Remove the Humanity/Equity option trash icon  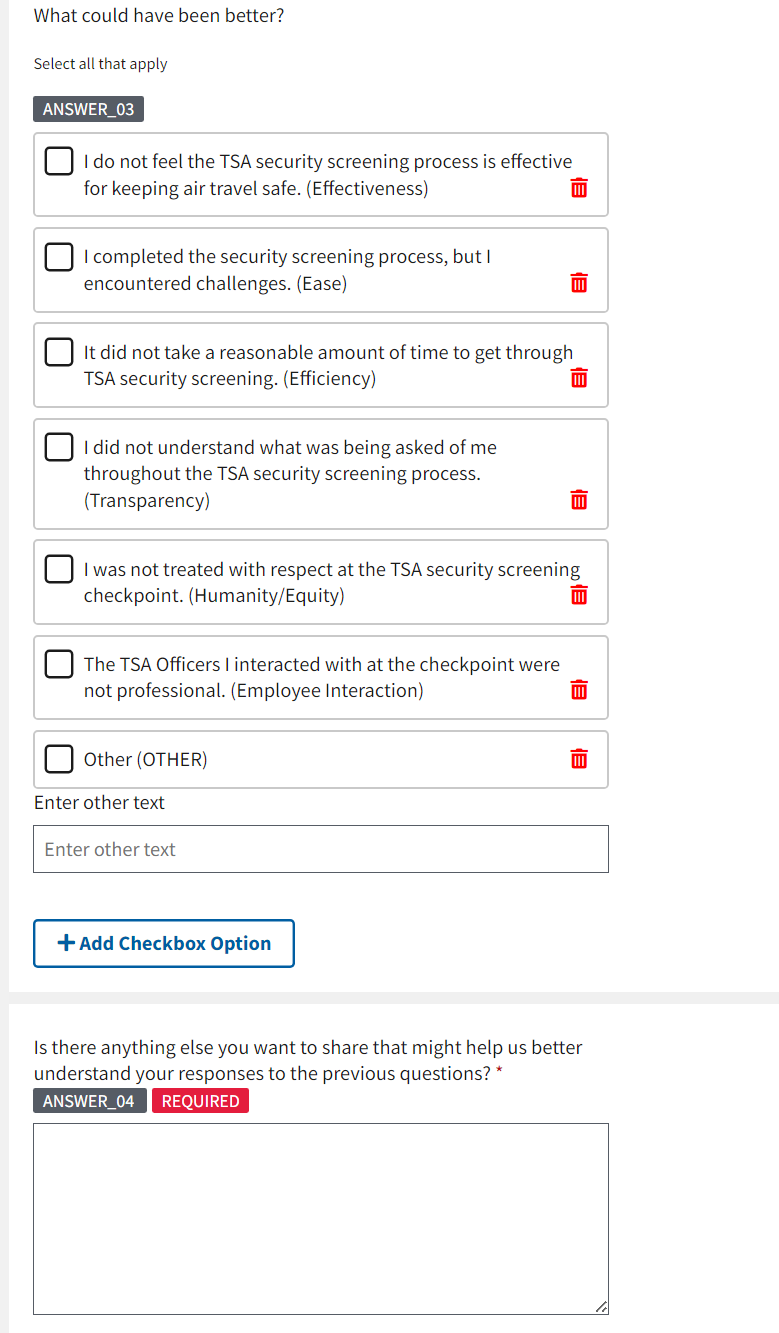(579, 595)
